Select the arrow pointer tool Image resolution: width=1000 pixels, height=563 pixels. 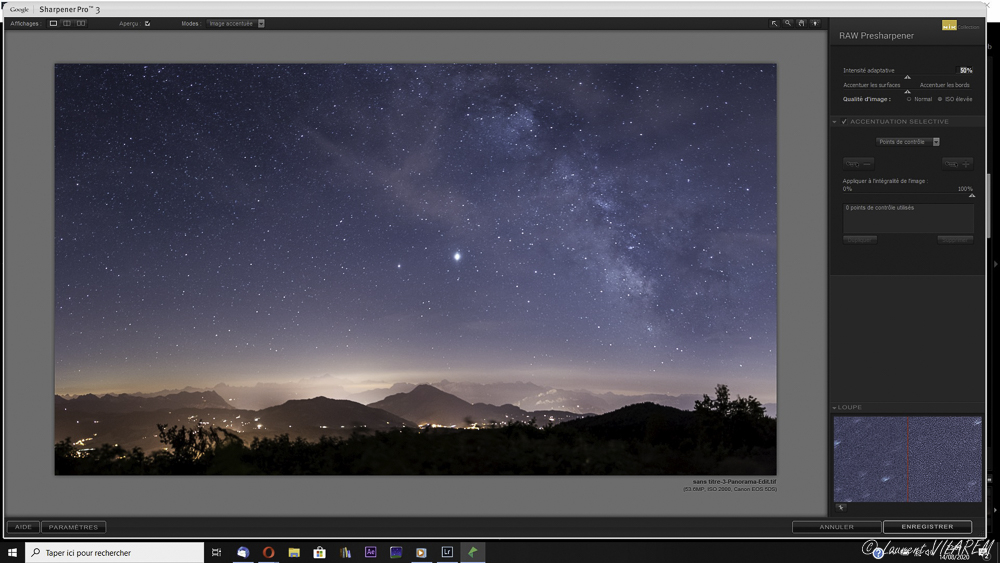coord(774,23)
